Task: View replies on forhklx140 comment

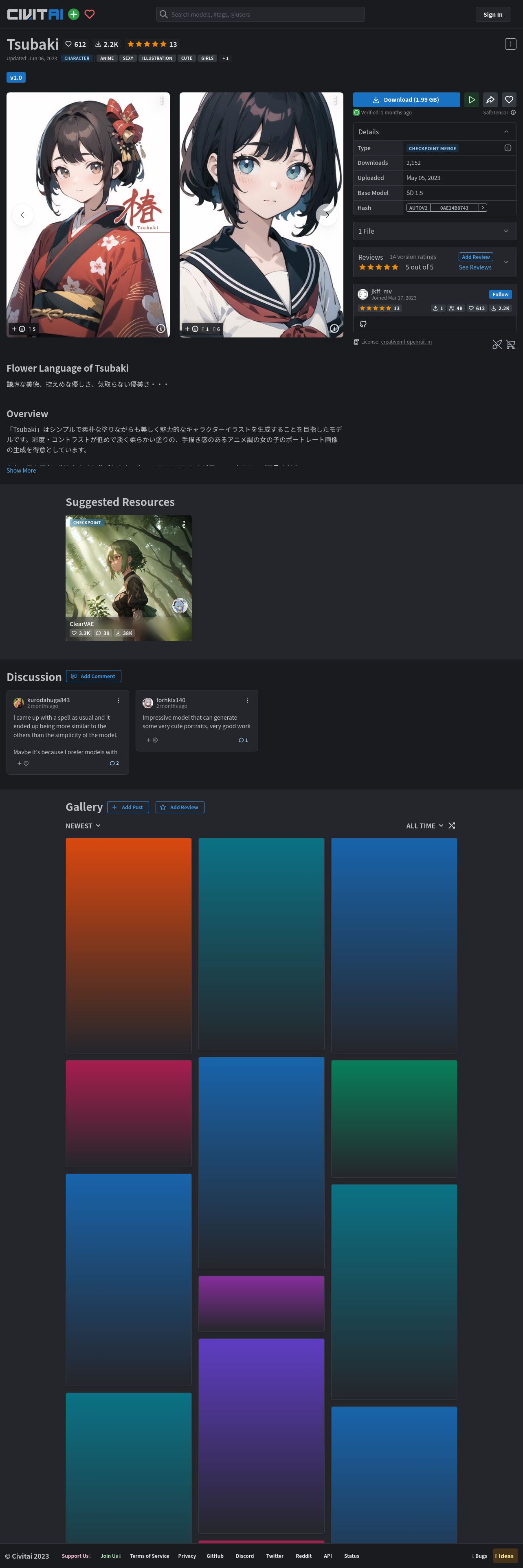Action: point(243,740)
